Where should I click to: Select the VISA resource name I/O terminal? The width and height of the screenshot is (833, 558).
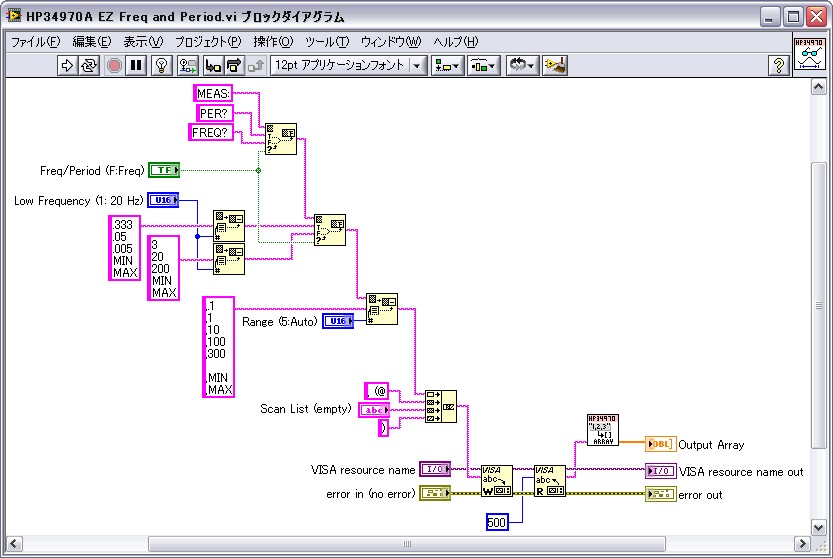pyautogui.click(x=435, y=469)
